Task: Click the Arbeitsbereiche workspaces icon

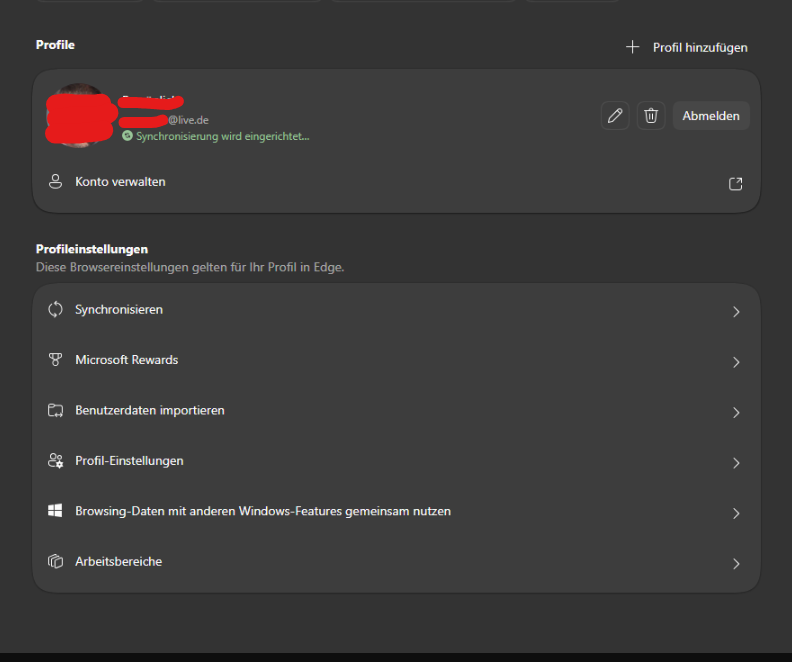Action: (55, 561)
